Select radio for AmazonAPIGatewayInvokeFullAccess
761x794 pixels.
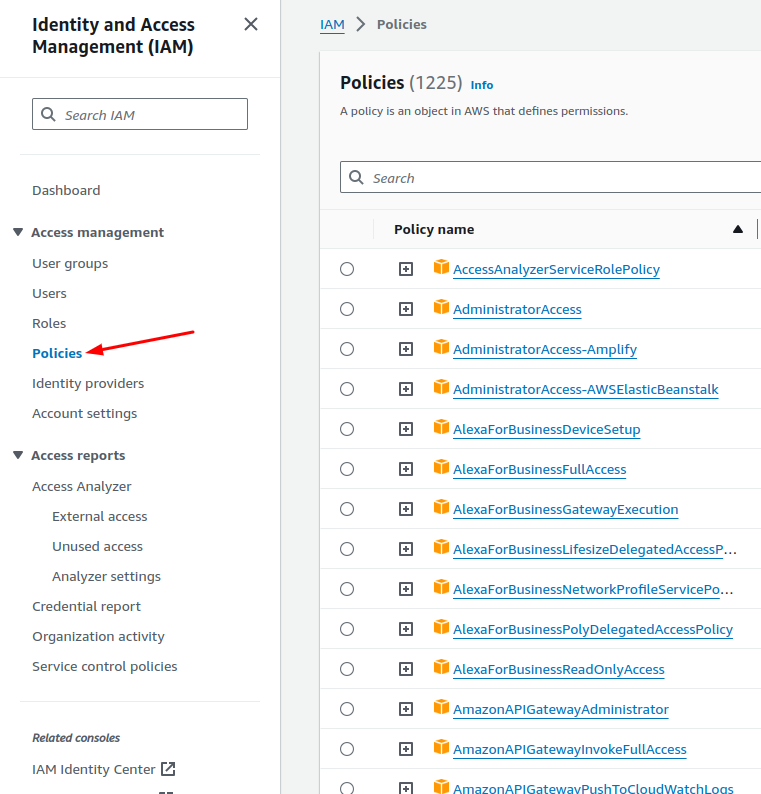click(347, 749)
